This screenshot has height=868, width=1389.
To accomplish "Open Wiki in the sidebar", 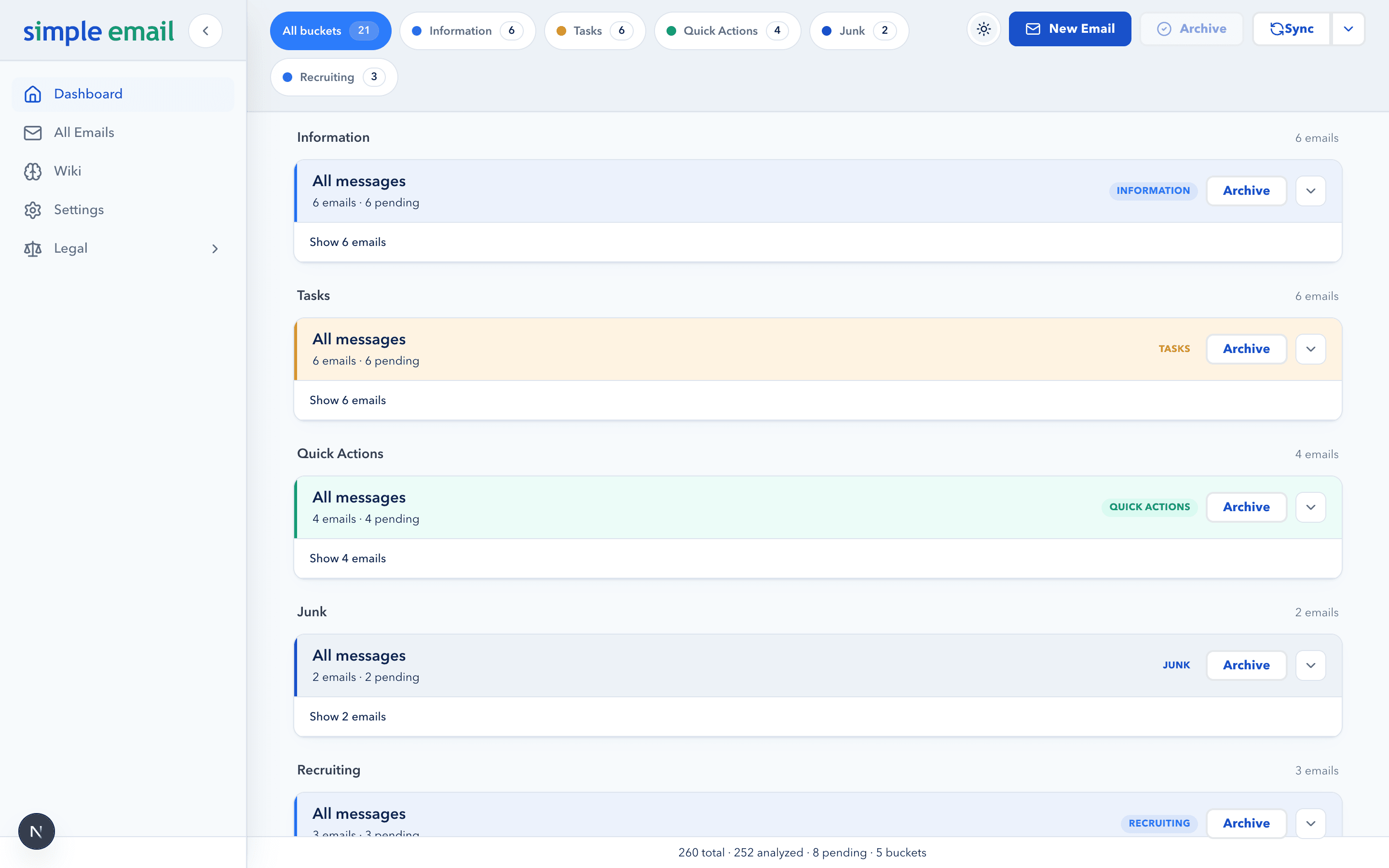I will tap(123, 171).
